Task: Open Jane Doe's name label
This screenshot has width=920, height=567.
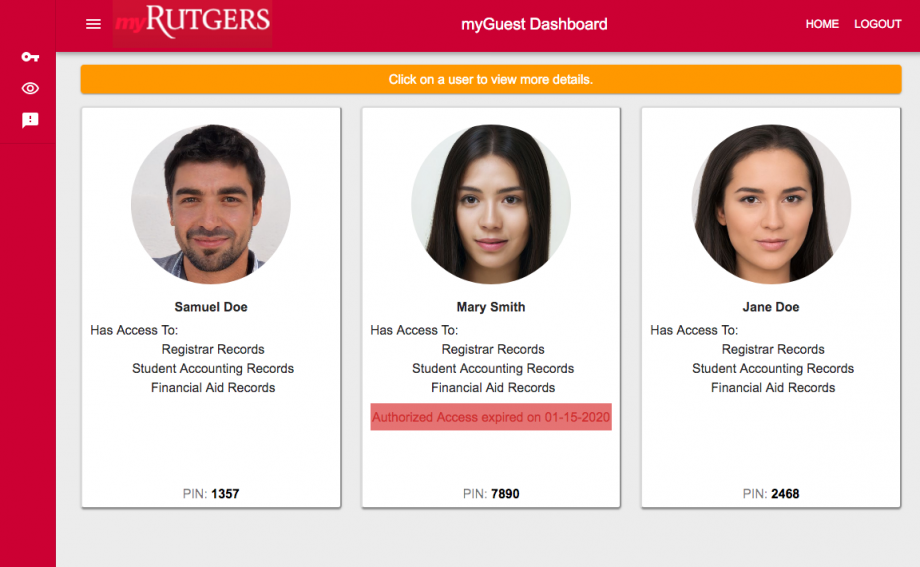Action: coord(771,307)
